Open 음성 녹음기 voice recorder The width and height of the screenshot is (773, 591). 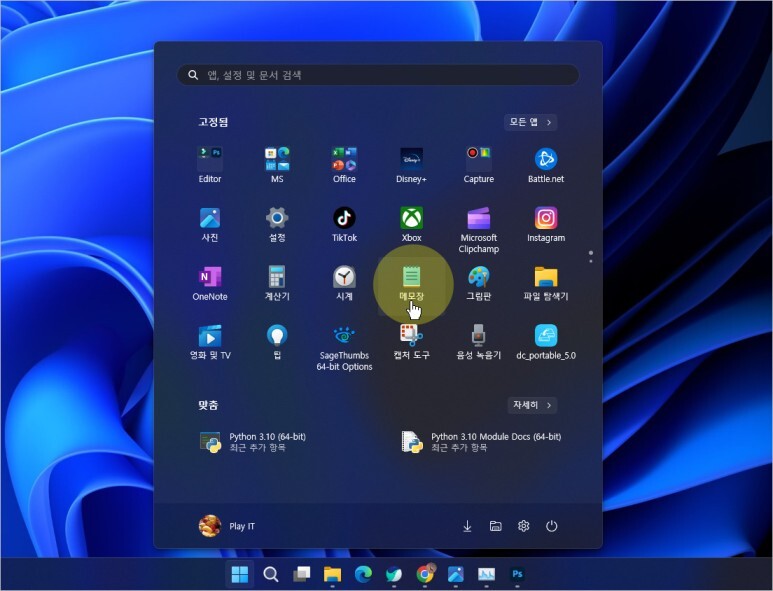tap(479, 342)
